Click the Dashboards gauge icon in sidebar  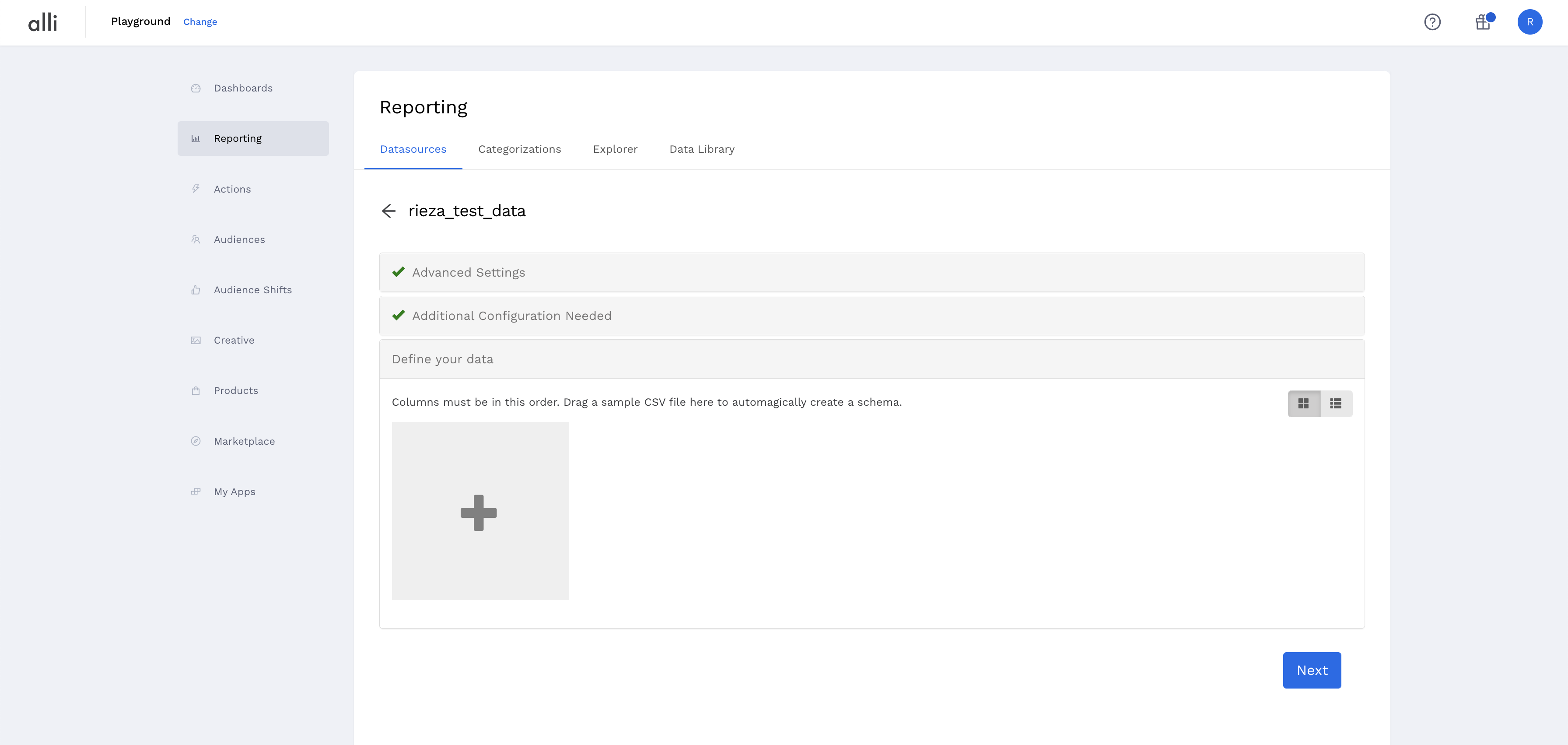pyautogui.click(x=196, y=88)
